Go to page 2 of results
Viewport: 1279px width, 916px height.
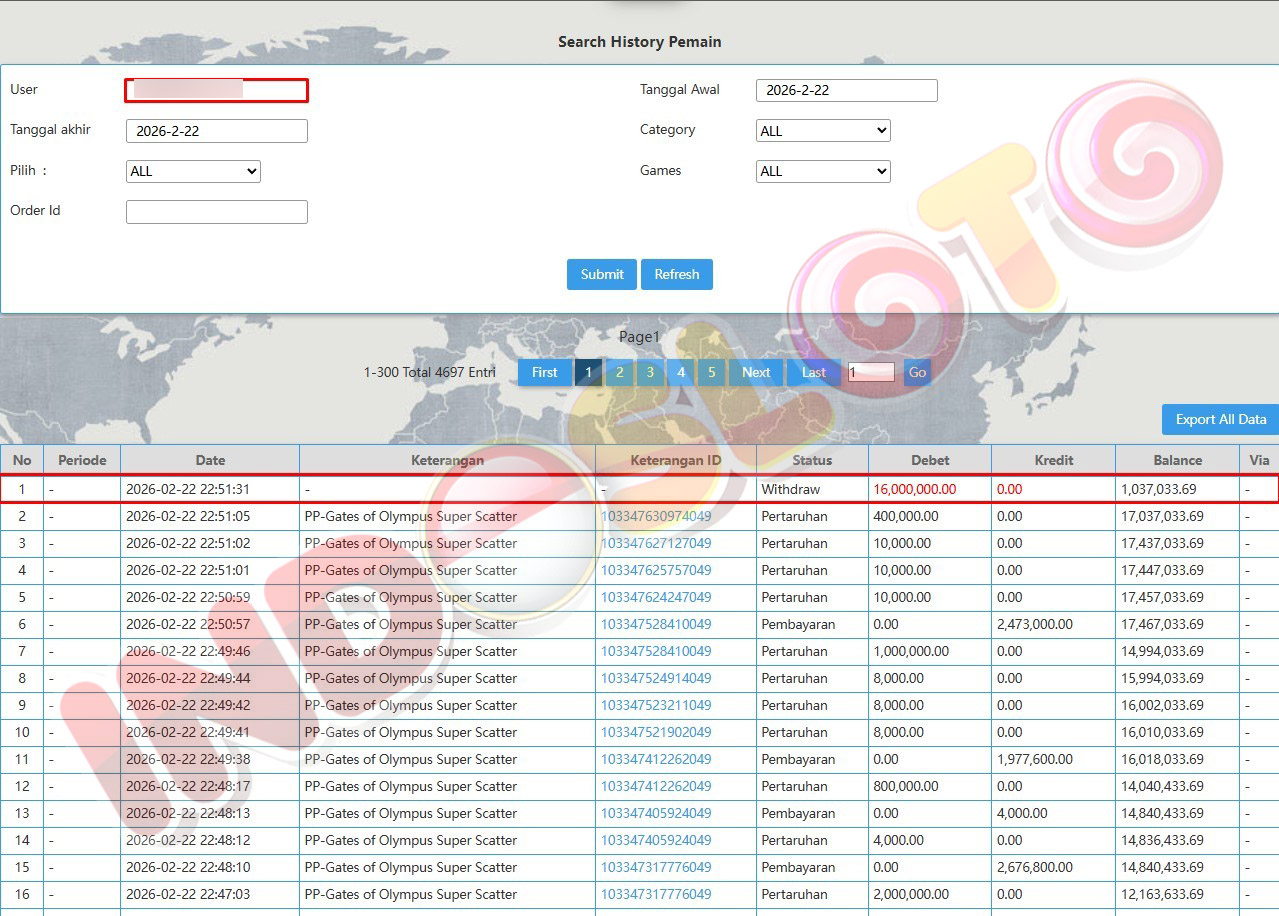click(619, 372)
